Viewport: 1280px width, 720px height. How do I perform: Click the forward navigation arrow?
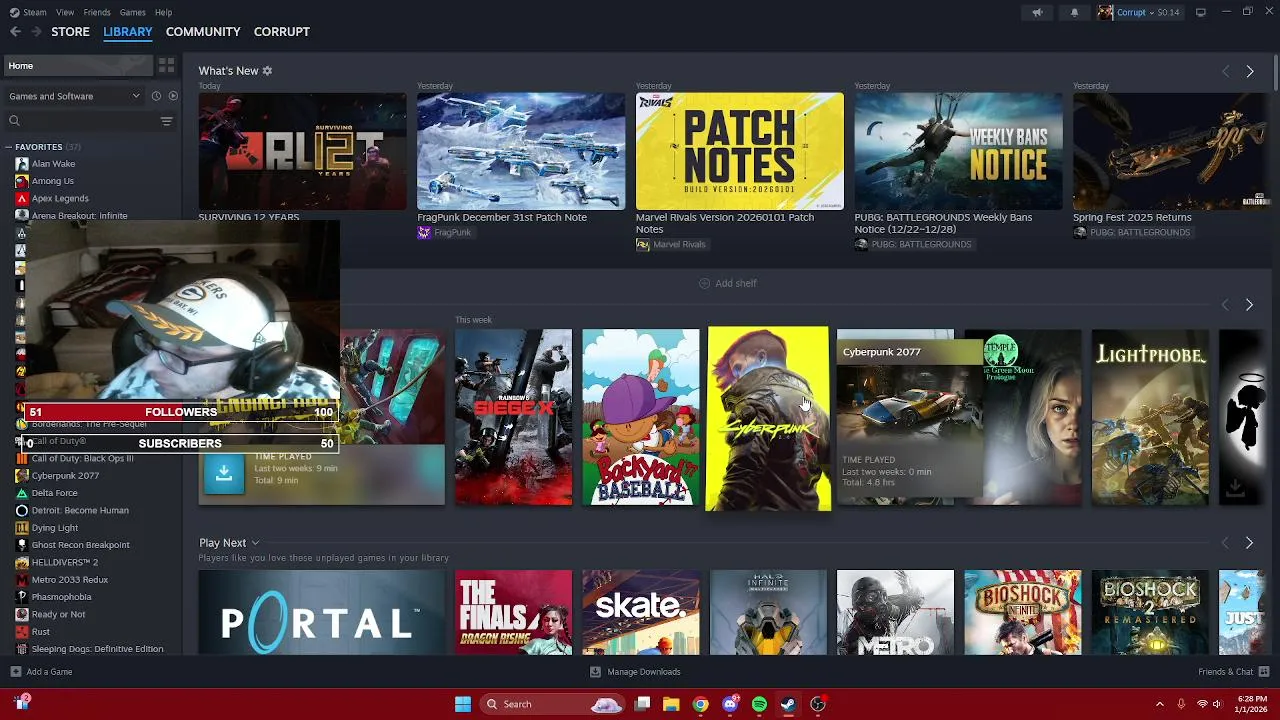tap(36, 32)
